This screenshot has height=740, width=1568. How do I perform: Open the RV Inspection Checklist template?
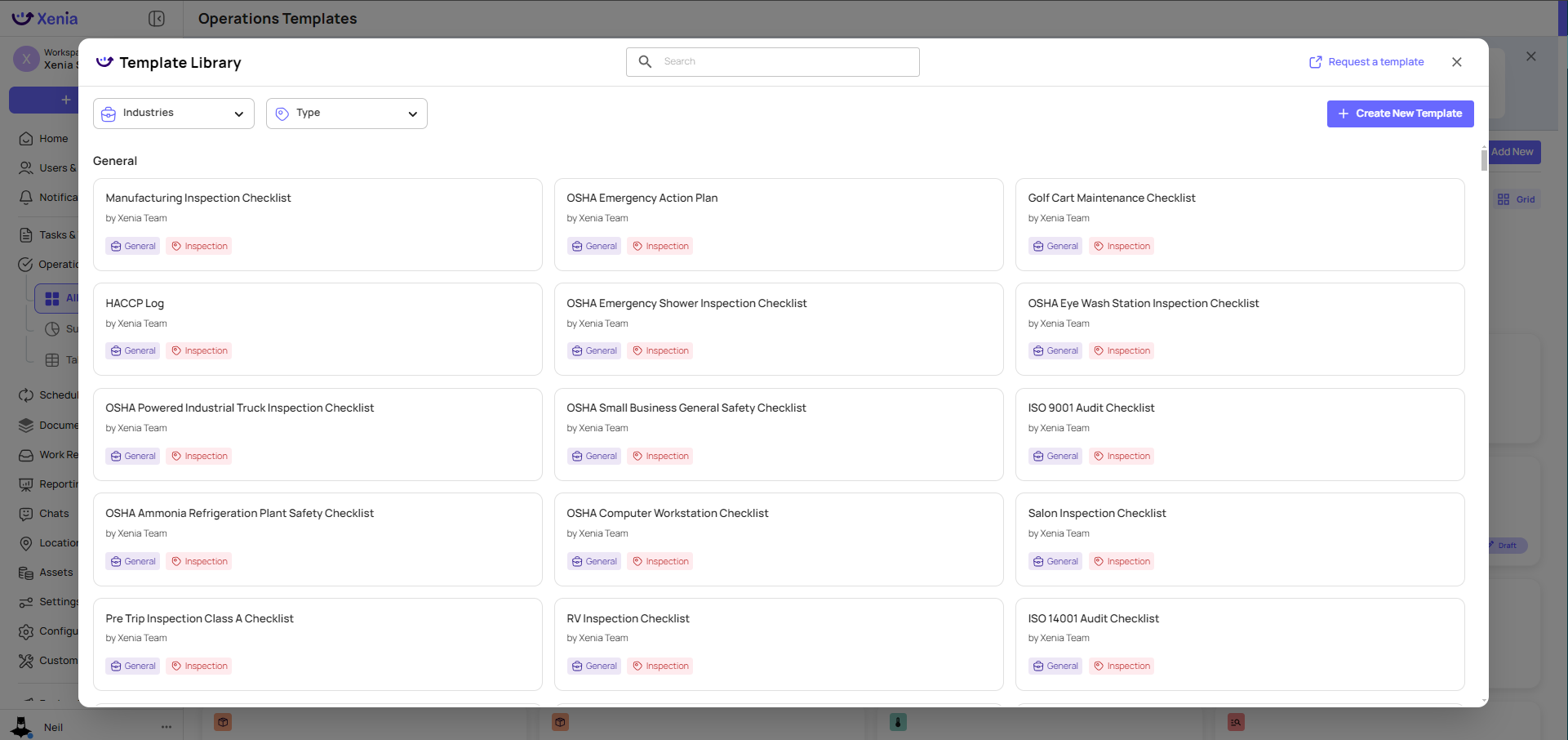pos(779,644)
